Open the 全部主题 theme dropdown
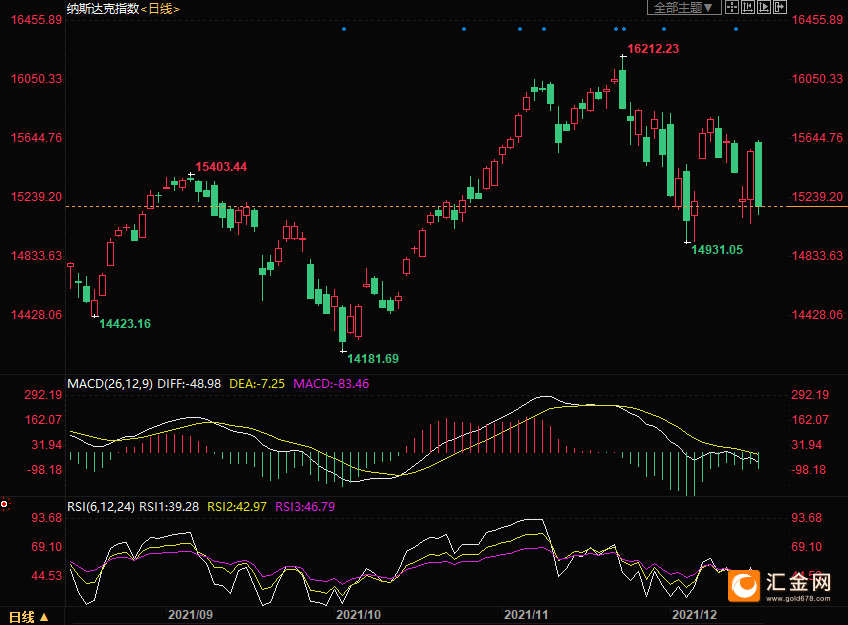 (684, 8)
